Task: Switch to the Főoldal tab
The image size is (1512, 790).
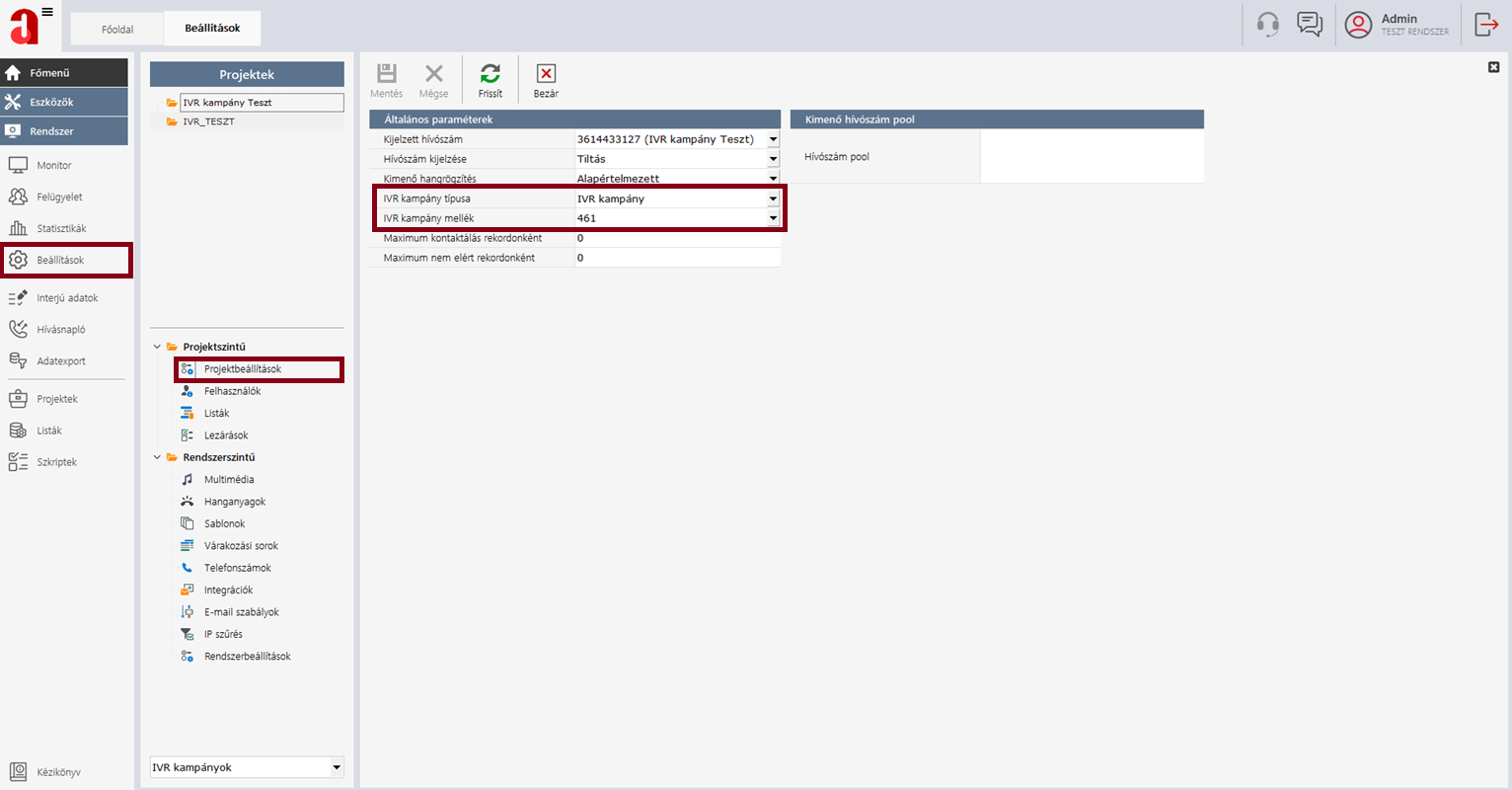Action: click(117, 29)
